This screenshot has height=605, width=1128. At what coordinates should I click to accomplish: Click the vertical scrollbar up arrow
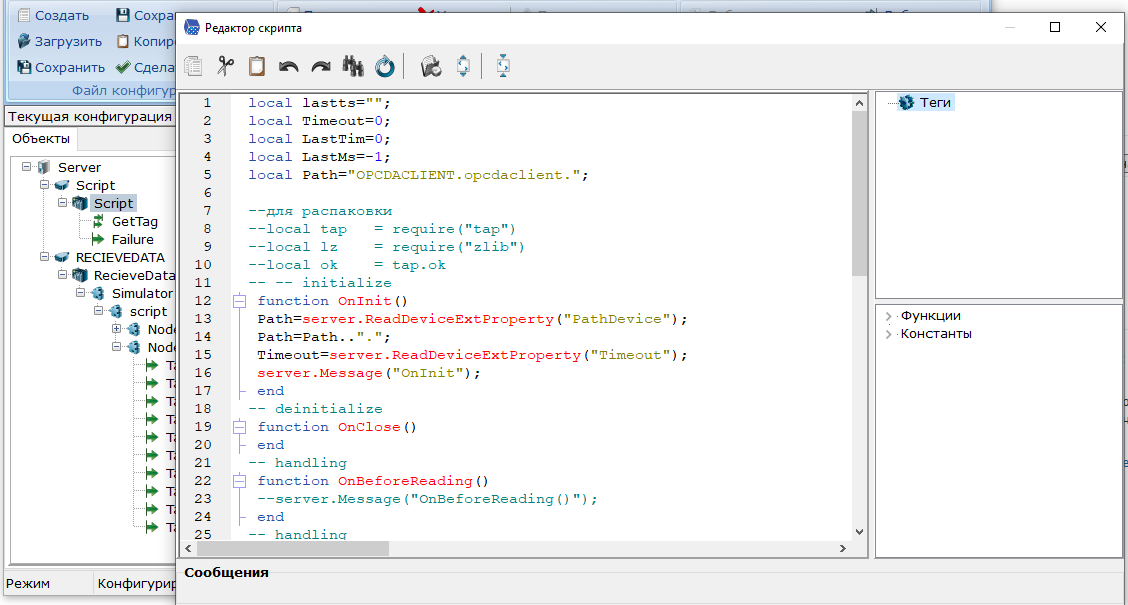point(860,103)
